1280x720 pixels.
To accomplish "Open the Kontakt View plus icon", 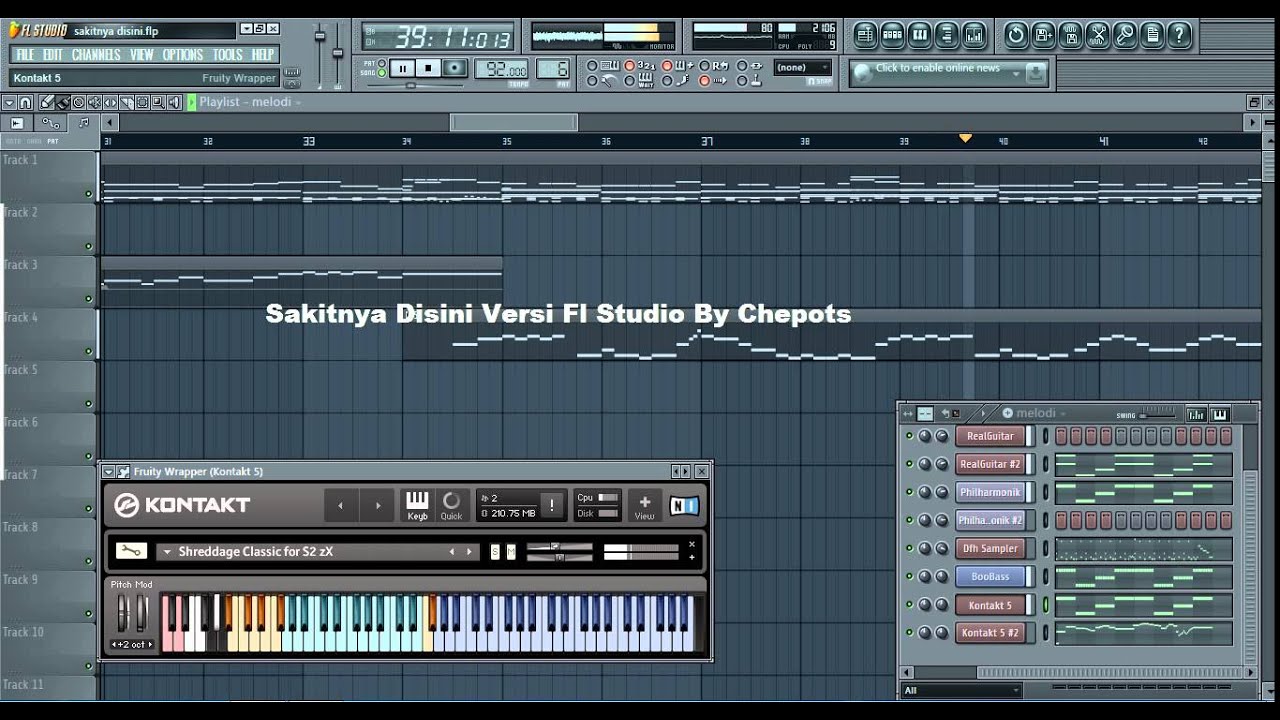I will (x=644, y=505).
